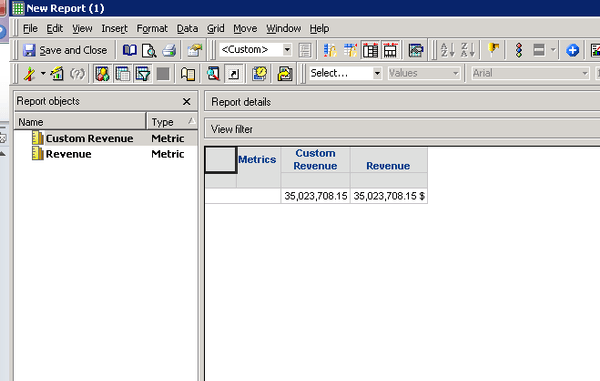Click the traffic light thresholds icon

[519, 50]
